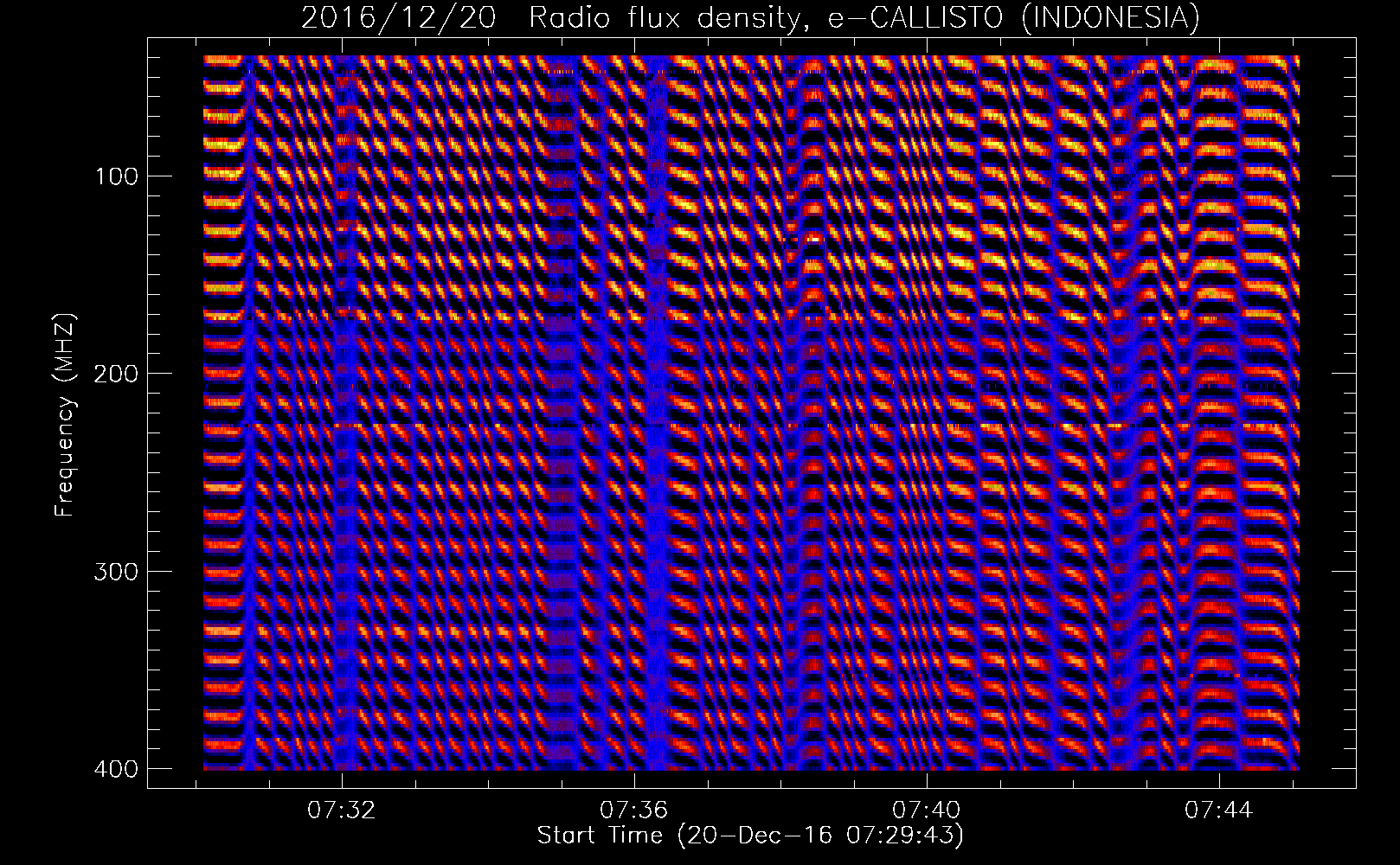1400x865 pixels.
Task: Select the "Frequency (MHZ)" y-axis label
Action: 65,415
